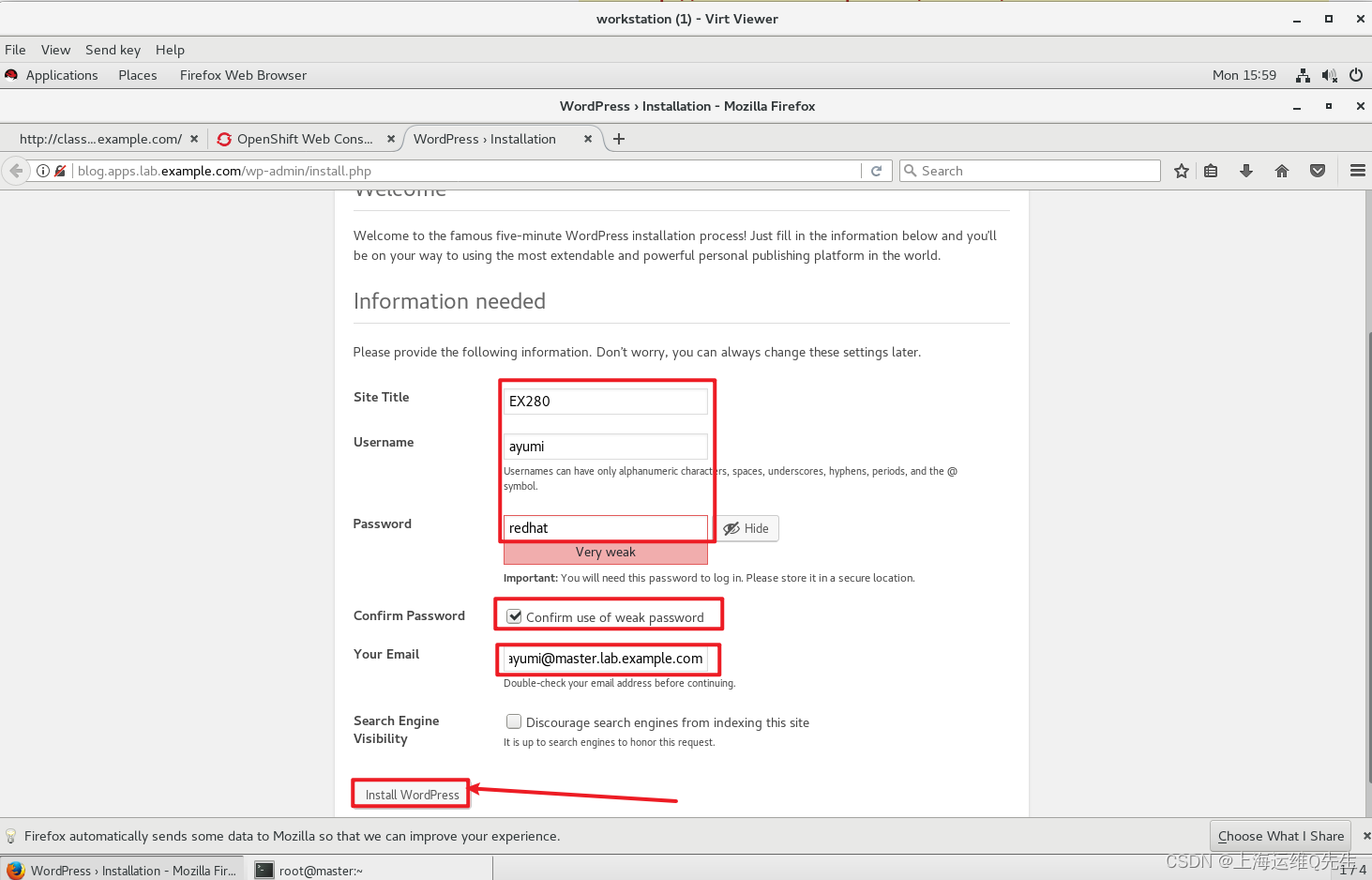Screen dimensions: 1372x880
Task: Bookmark this page with the star icon
Action: pos(1182,171)
